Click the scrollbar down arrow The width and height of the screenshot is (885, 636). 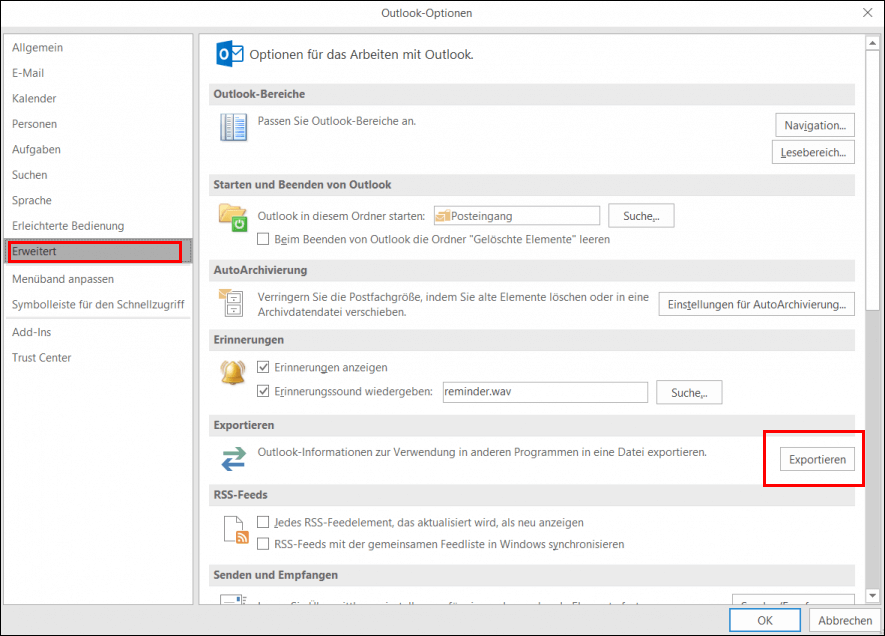[873, 595]
